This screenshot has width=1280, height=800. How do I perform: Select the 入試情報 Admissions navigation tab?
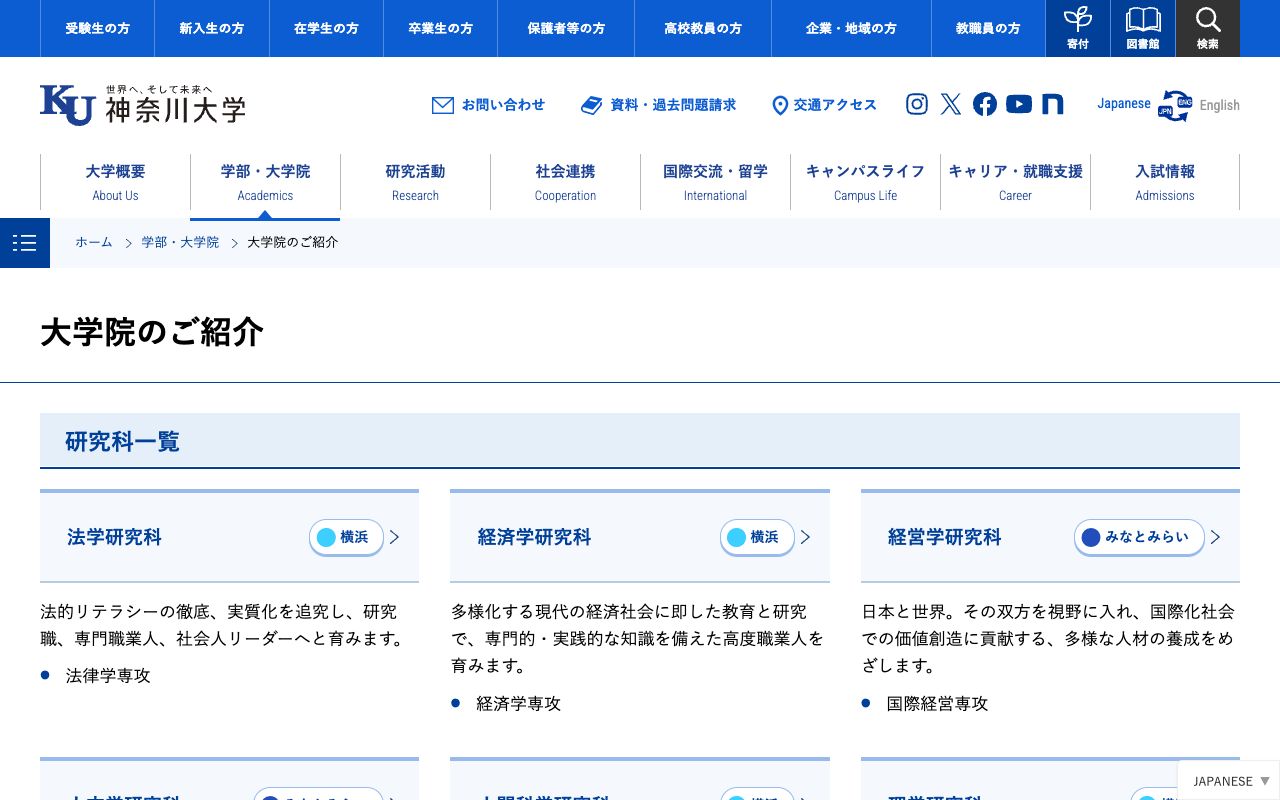(x=1165, y=182)
